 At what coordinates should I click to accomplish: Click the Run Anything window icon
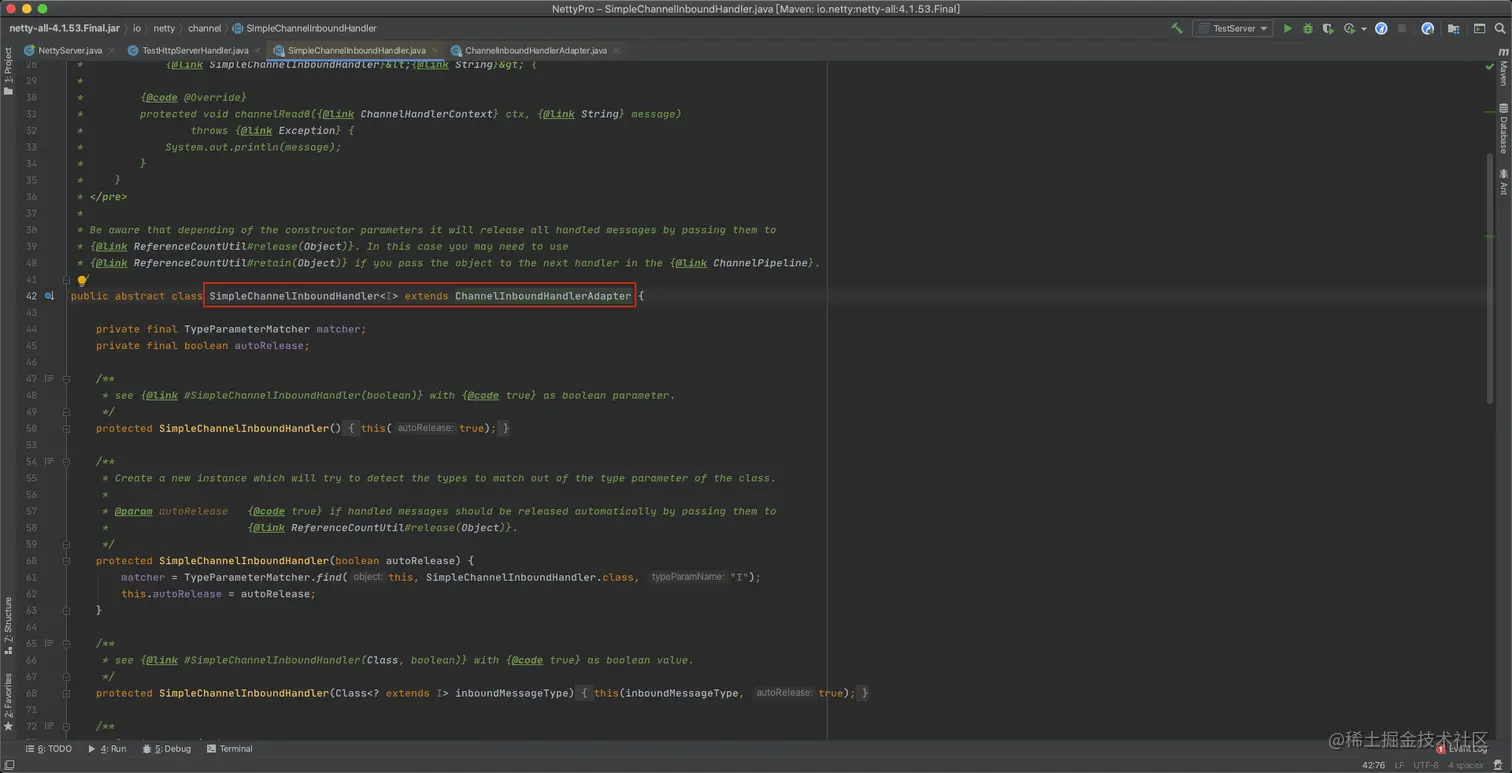tap(1479, 29)
